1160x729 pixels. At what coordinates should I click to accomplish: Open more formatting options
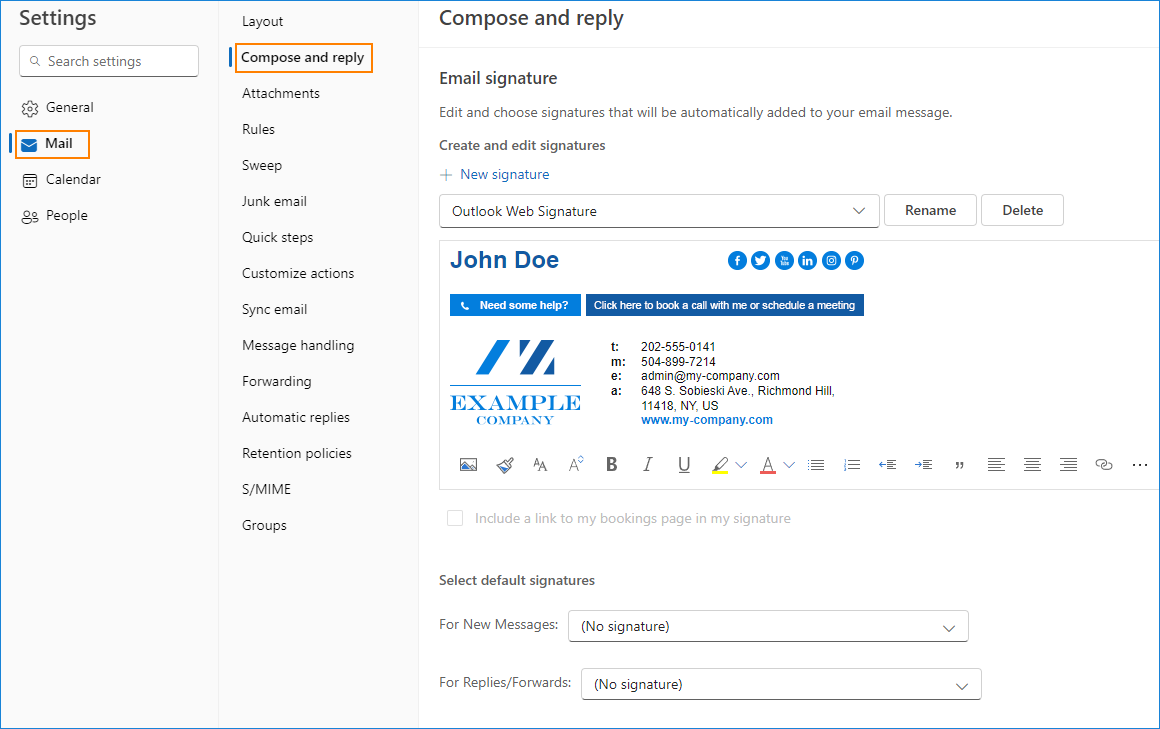pos(1139,464)
